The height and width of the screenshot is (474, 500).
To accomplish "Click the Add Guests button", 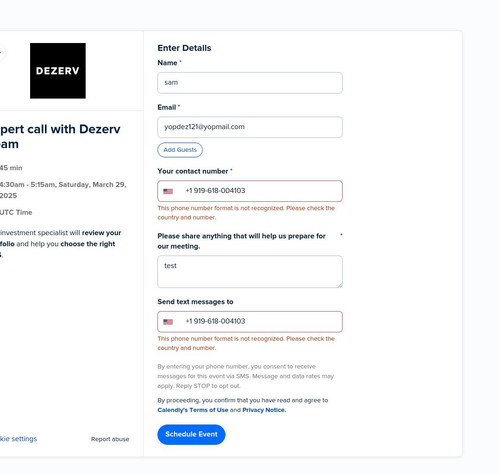I will click(180, 150).
